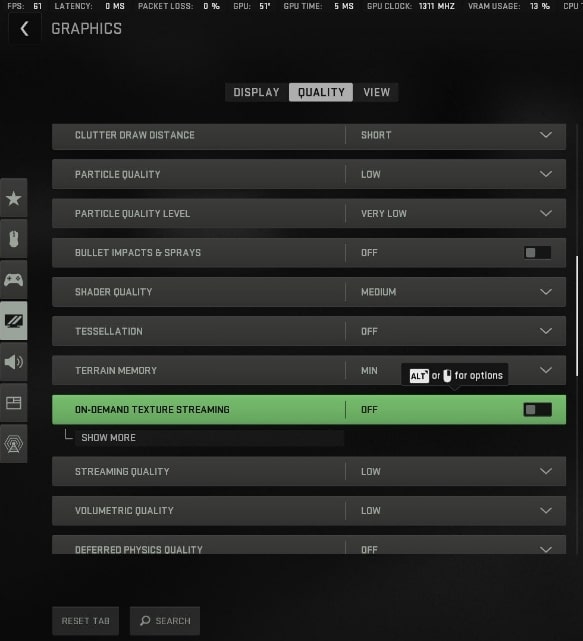
Task: Expand Shader Quality dropdown arrow
Action: (x=546, y=292)
